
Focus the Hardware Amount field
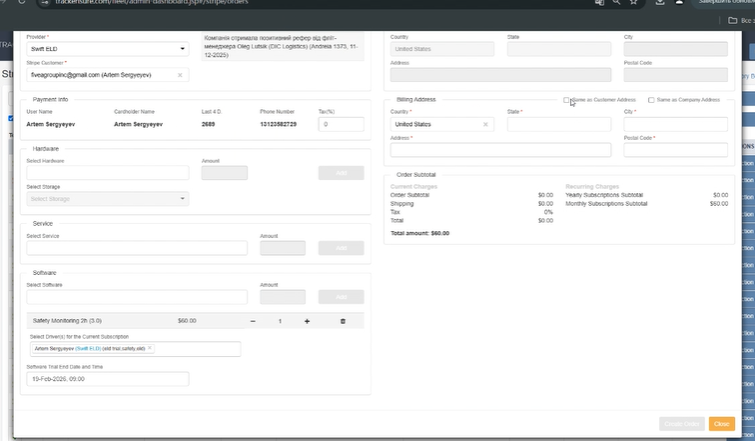[224, 173]
